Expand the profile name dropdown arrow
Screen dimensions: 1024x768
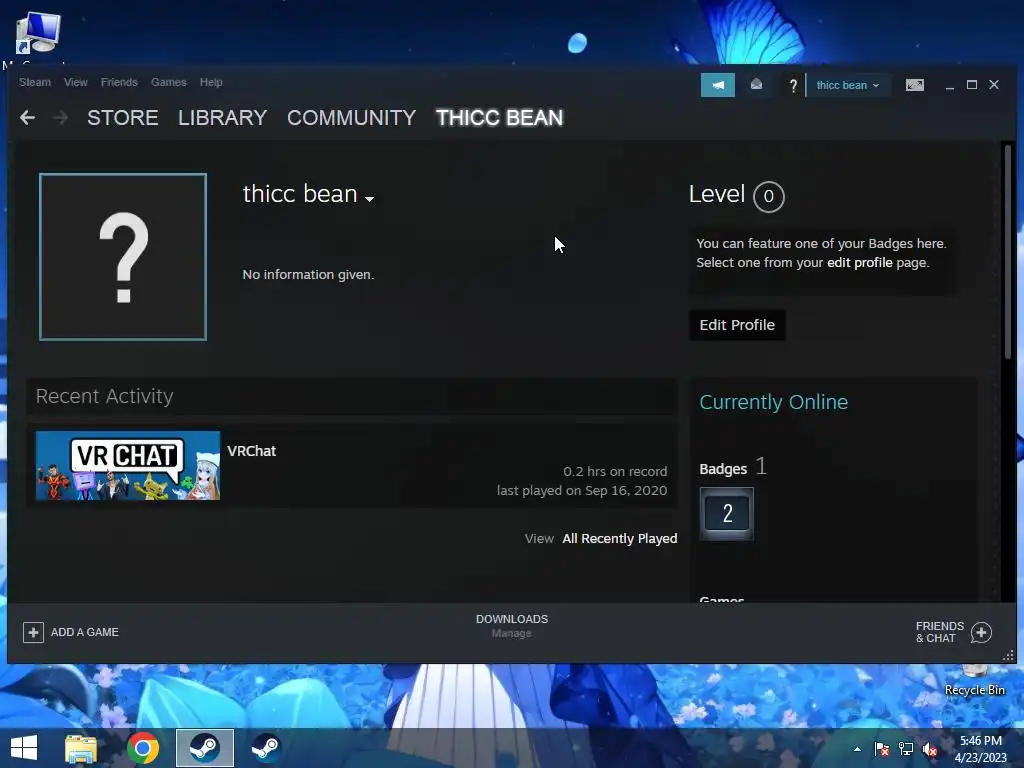click(370, 199)
